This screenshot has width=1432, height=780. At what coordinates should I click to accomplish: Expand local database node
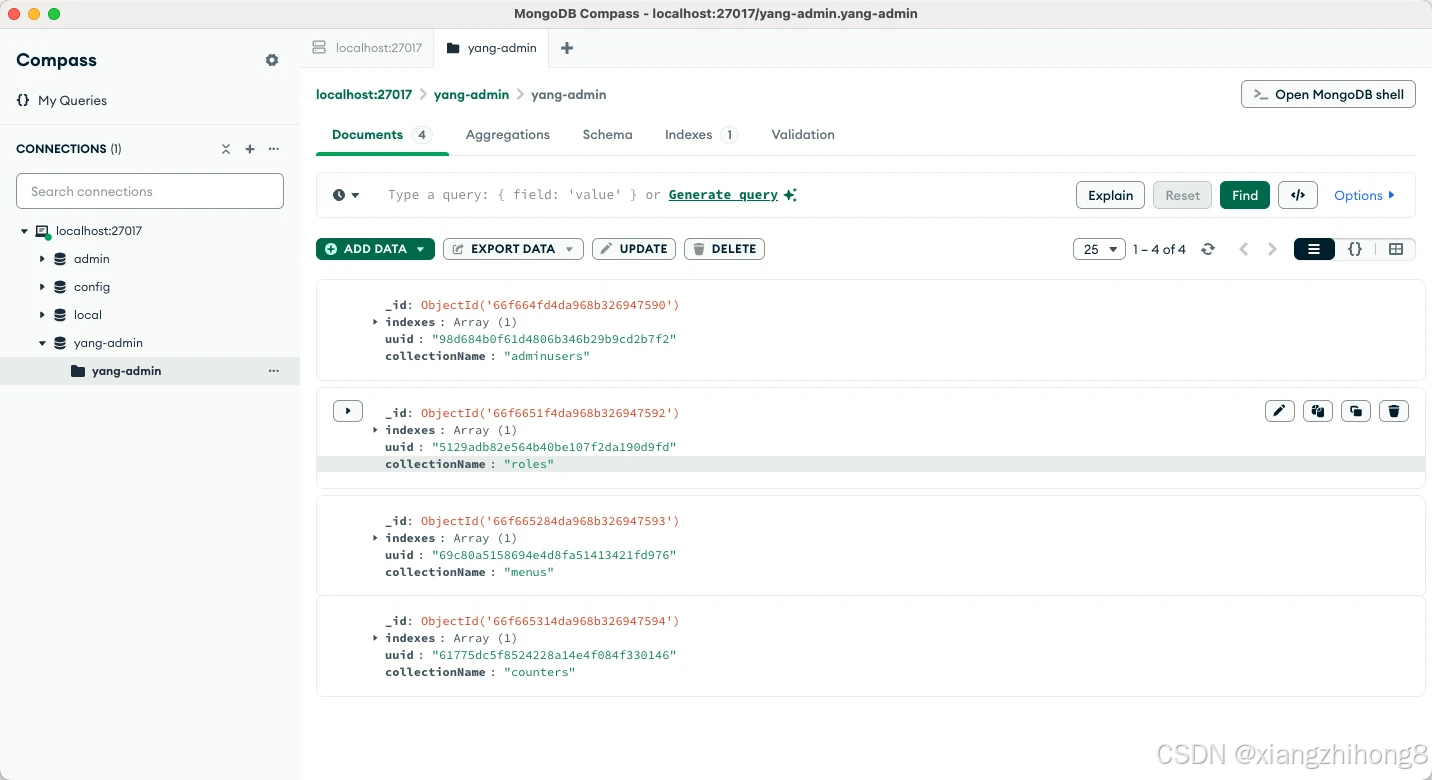tap(42, 315)
